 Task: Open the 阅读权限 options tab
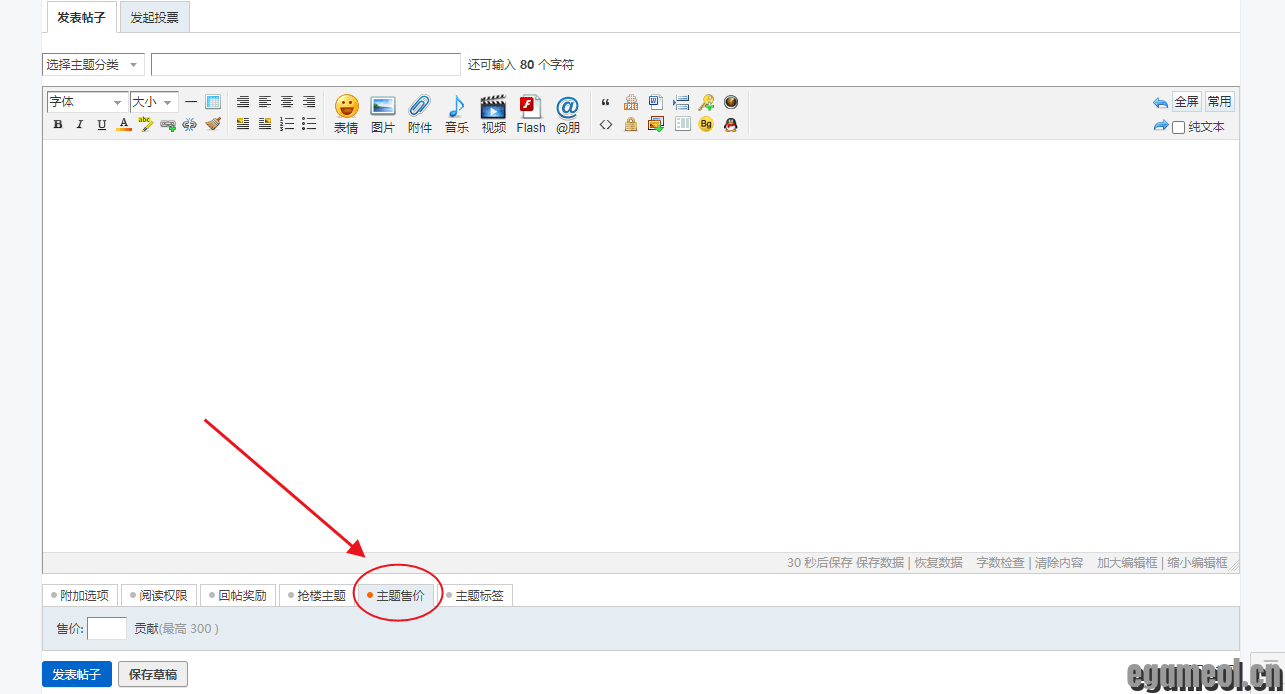click(x=160, y=596)
